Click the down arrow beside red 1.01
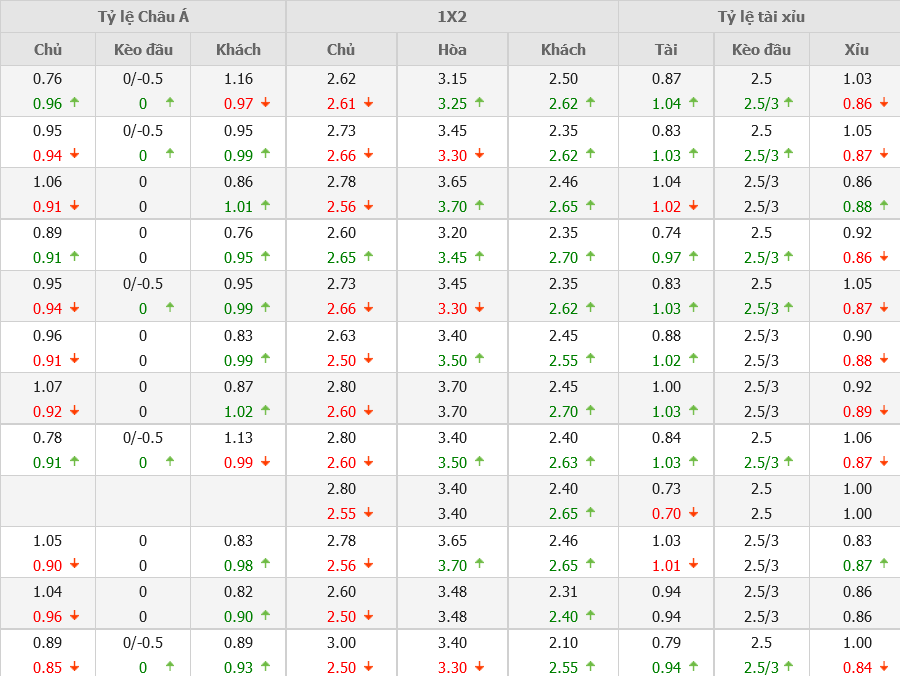This screenshot has width=900, height=676. pyautogui.click(x=691, y=565)
